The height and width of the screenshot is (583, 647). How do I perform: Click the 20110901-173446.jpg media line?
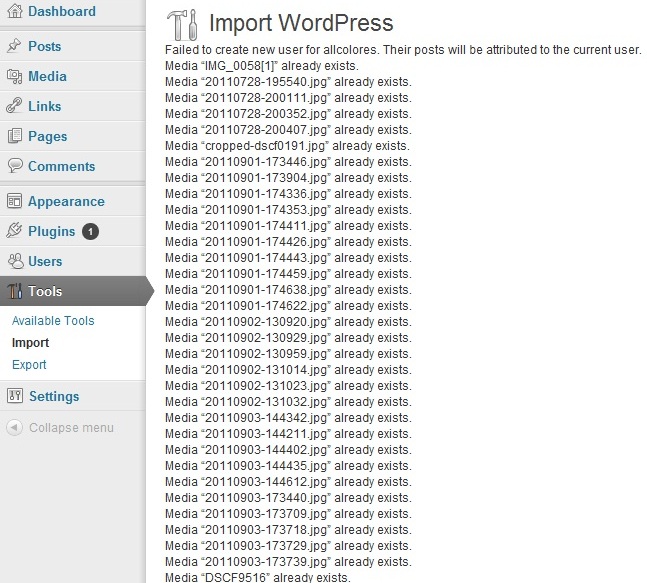point(288,162)
